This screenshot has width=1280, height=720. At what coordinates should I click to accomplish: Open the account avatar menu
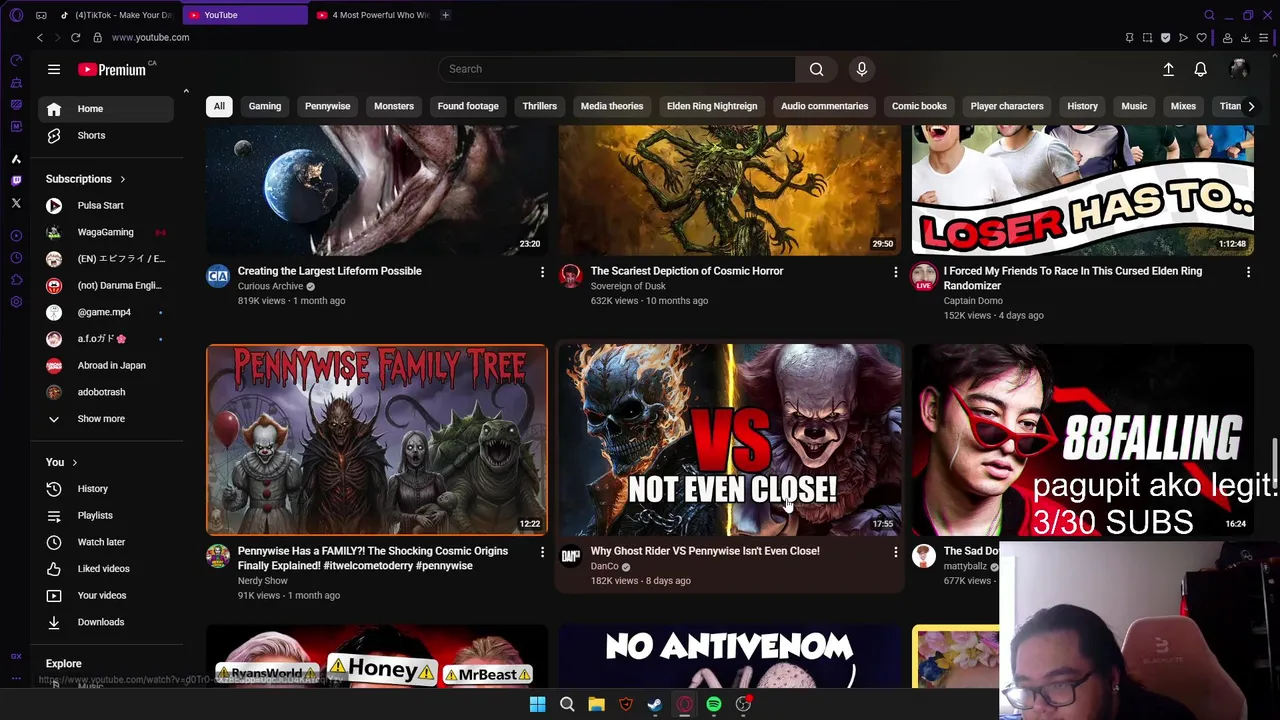(1238, 69)
